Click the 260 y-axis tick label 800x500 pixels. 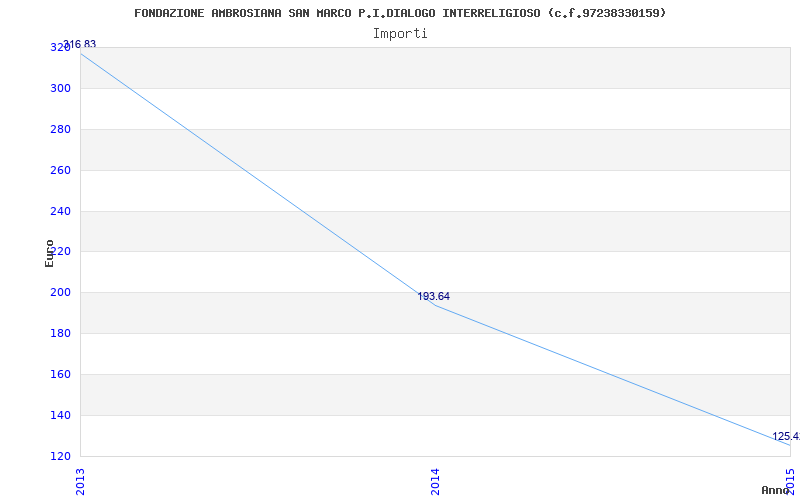click(60, 170)
